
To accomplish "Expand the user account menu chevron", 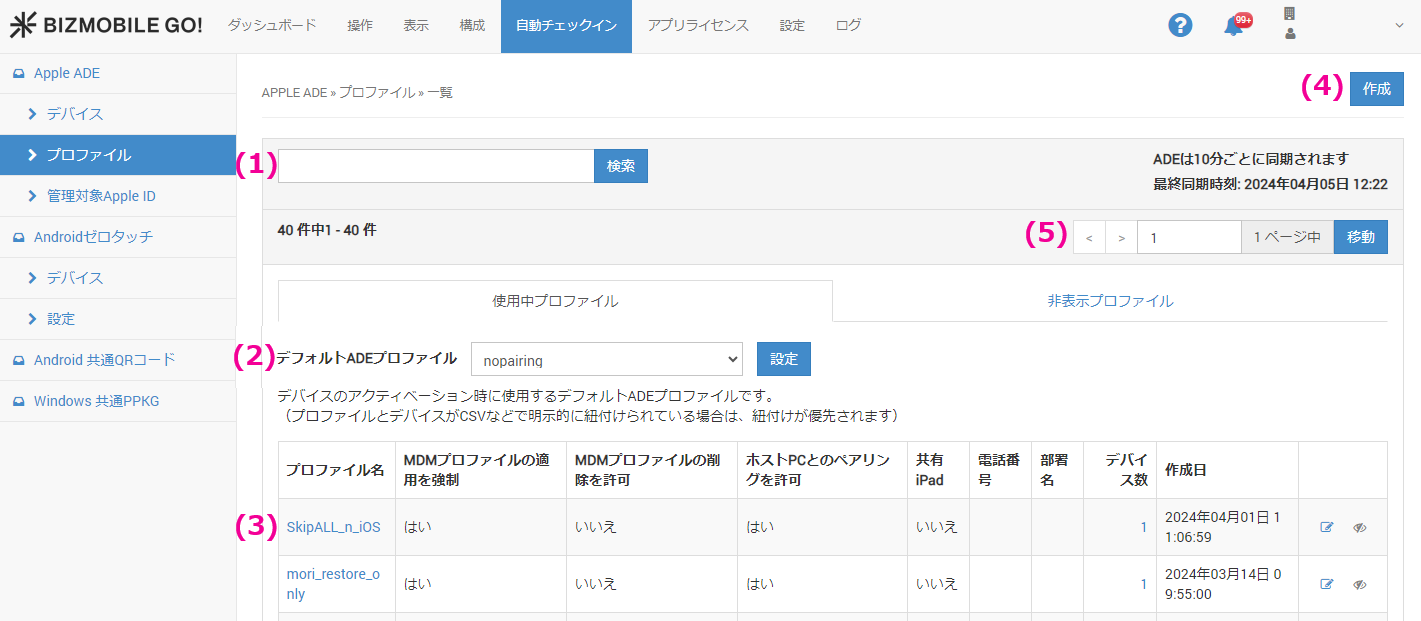I will tap(1399, 26).
